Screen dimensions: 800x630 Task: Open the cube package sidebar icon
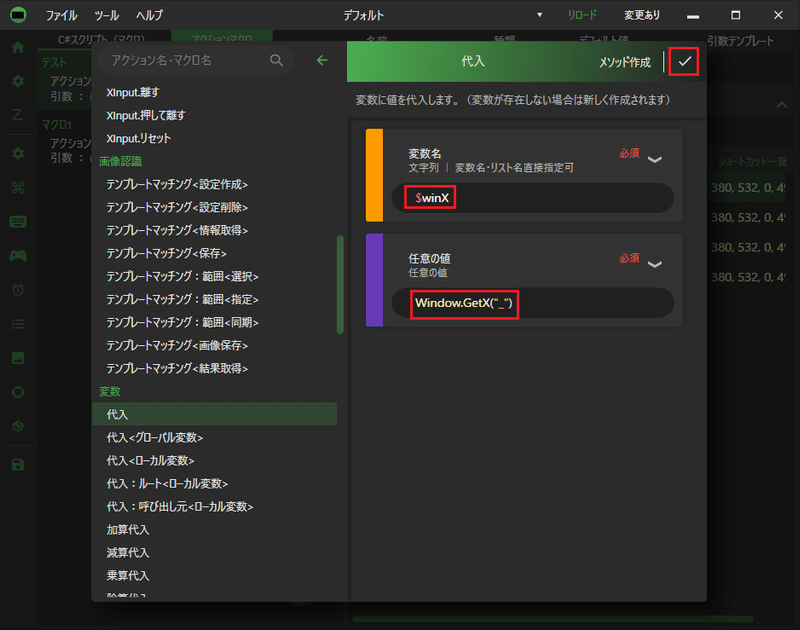[x=18, y=426]
